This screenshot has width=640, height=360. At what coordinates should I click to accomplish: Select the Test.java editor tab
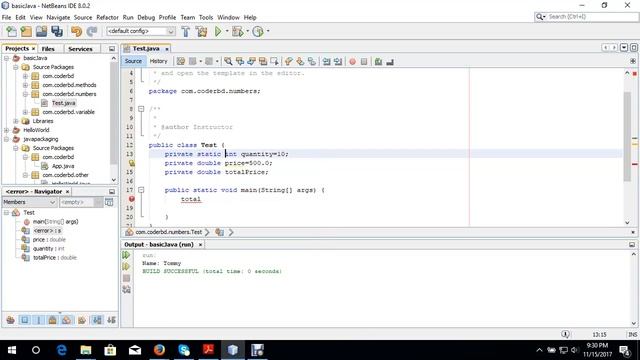pyautogui.click(x=146, y=49)
